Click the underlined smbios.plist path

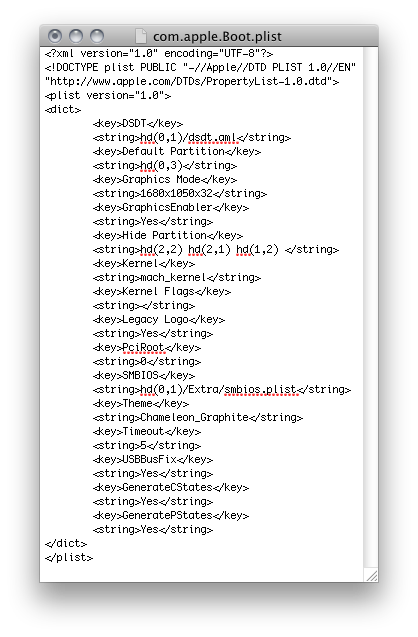[260, 390]
